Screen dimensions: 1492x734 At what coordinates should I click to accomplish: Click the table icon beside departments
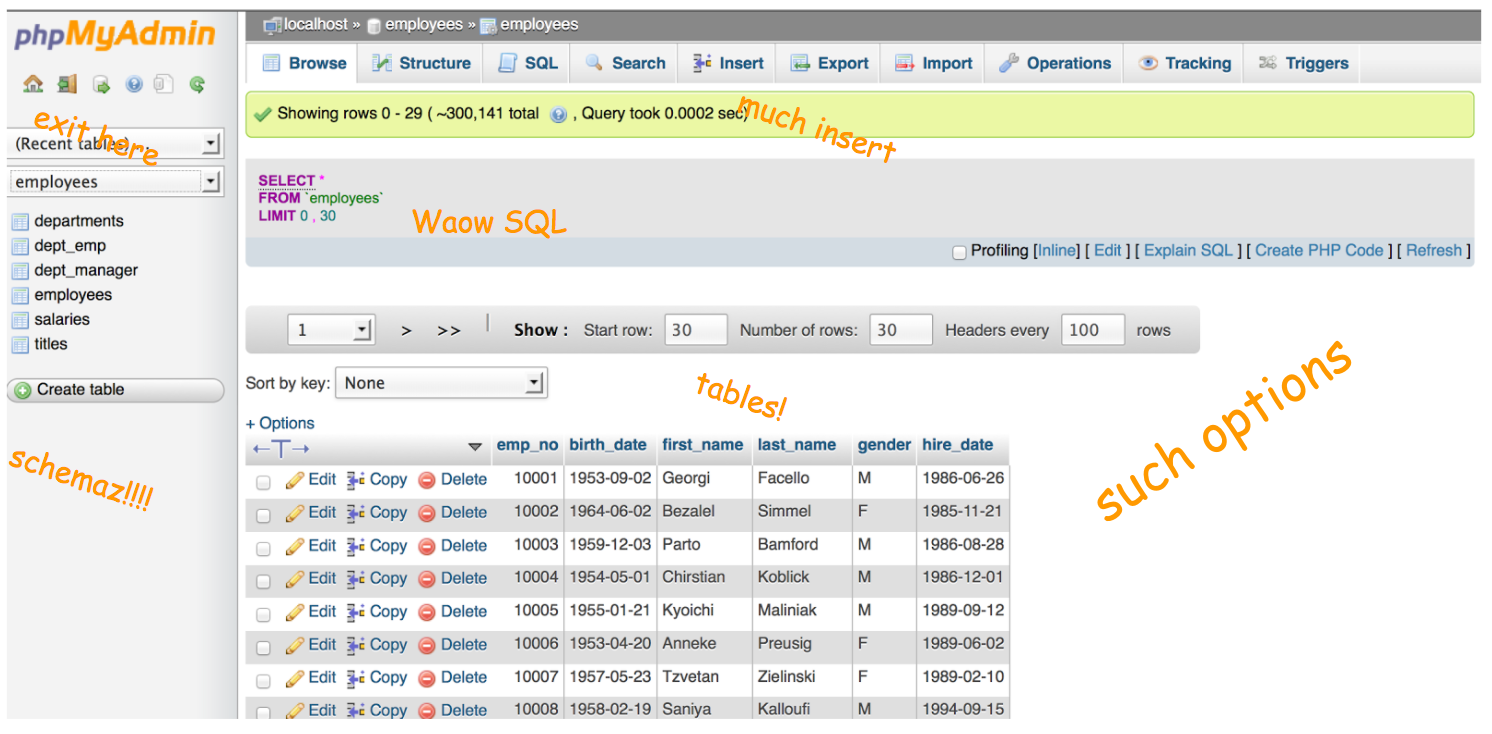pos(20,221)
